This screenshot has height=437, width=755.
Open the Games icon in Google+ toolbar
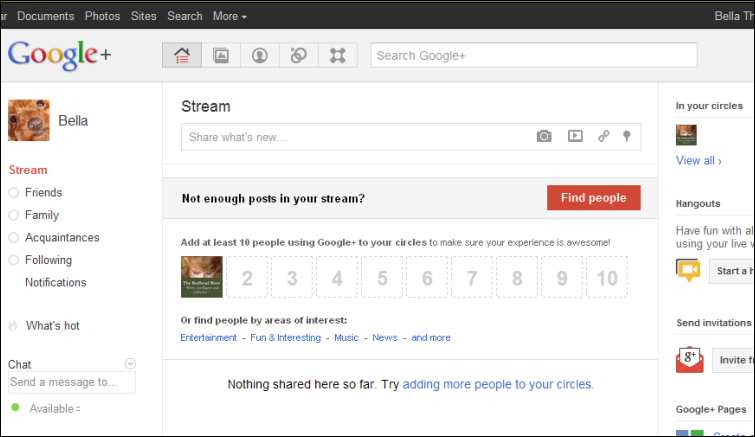(x=338, y=55)
